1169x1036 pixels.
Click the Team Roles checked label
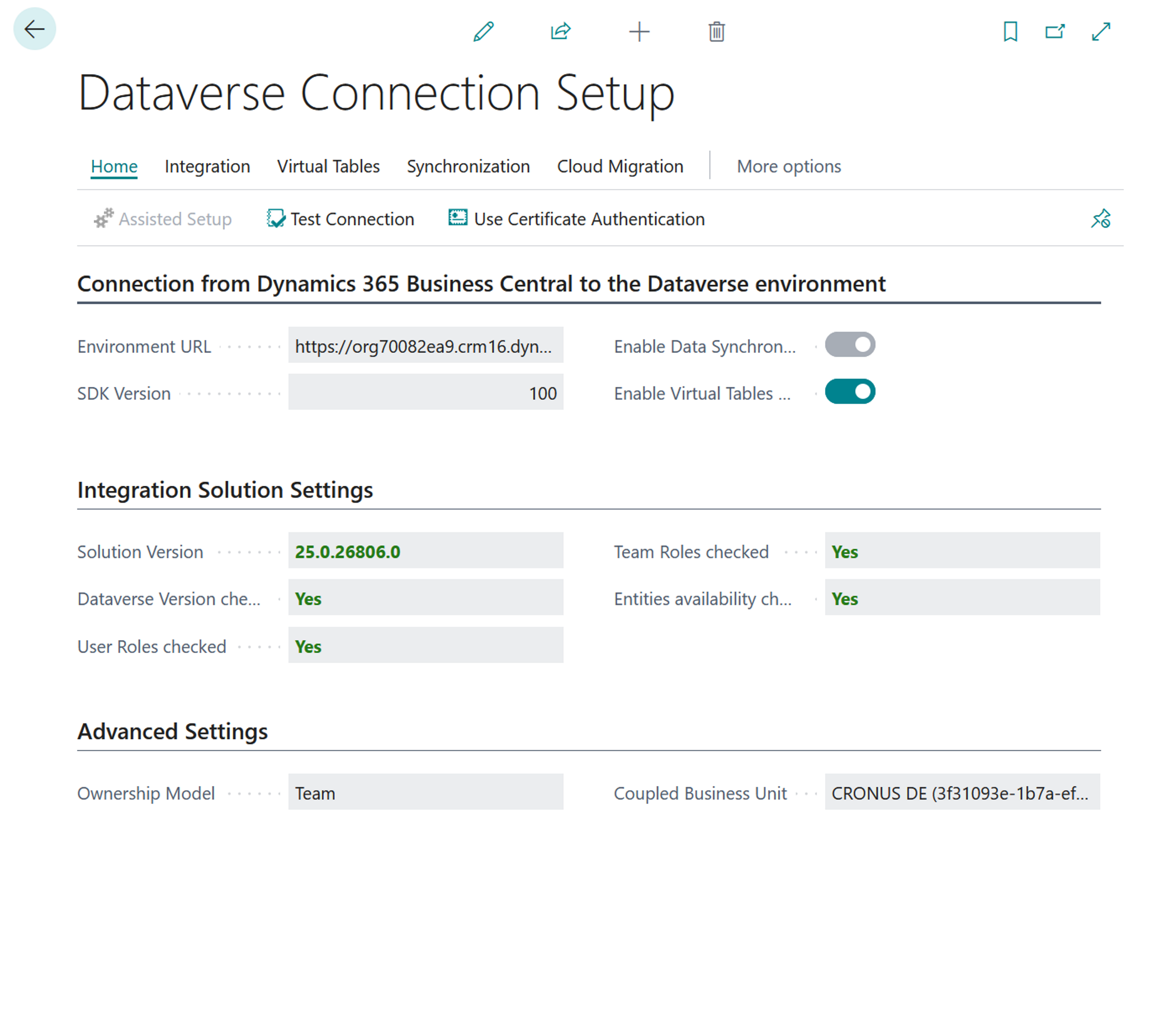pos(692,552)
